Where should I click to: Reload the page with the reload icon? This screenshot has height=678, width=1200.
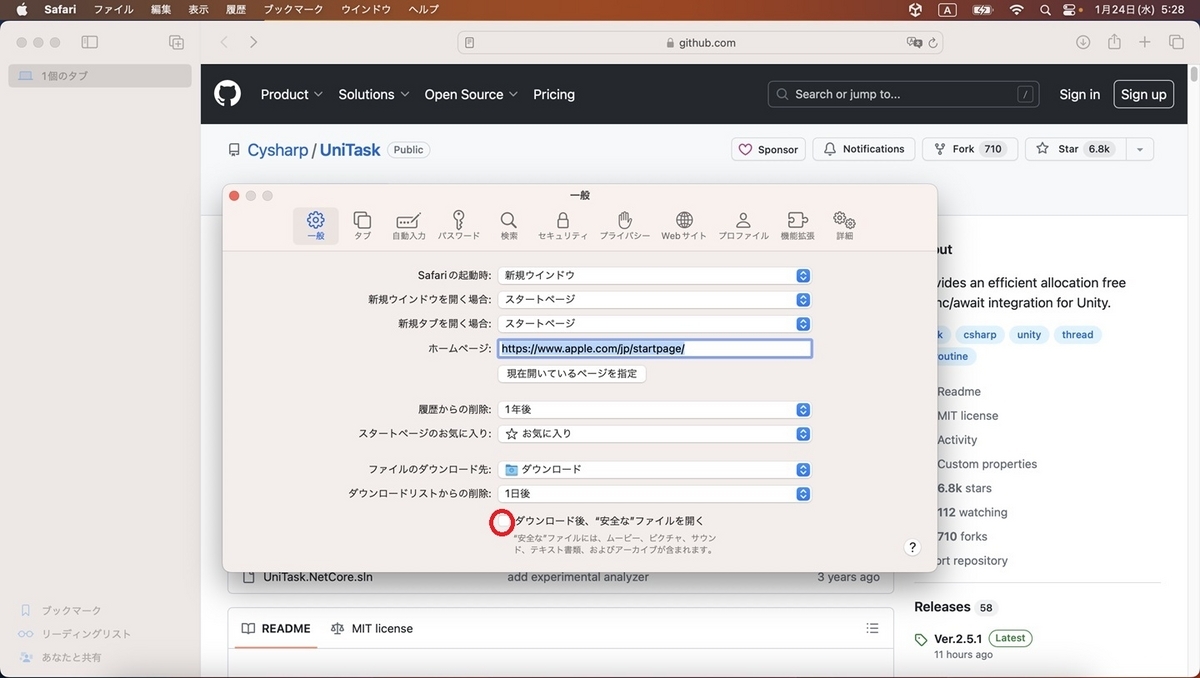(933, 43)
